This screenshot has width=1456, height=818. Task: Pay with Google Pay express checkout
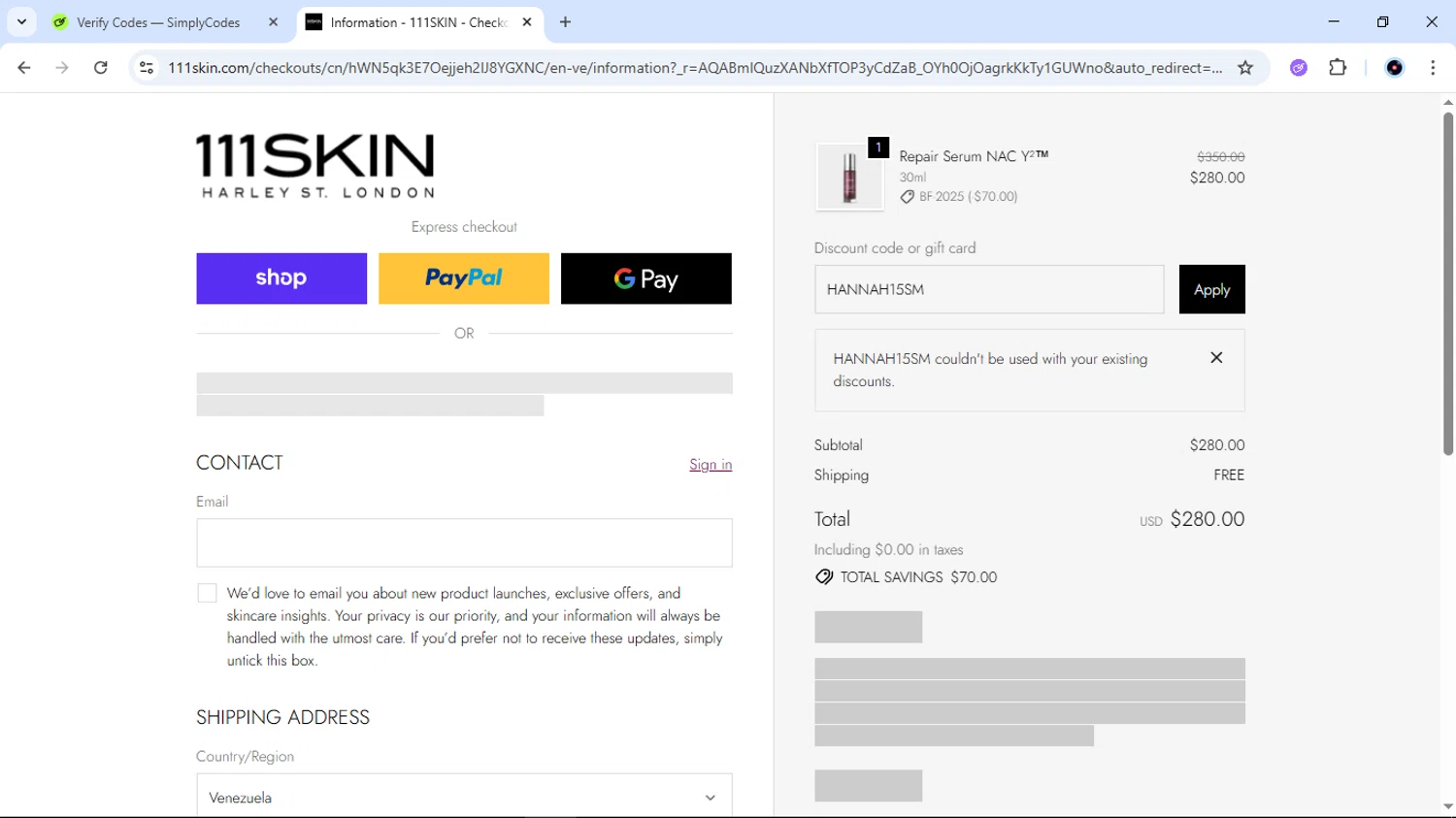pos(646,278)
